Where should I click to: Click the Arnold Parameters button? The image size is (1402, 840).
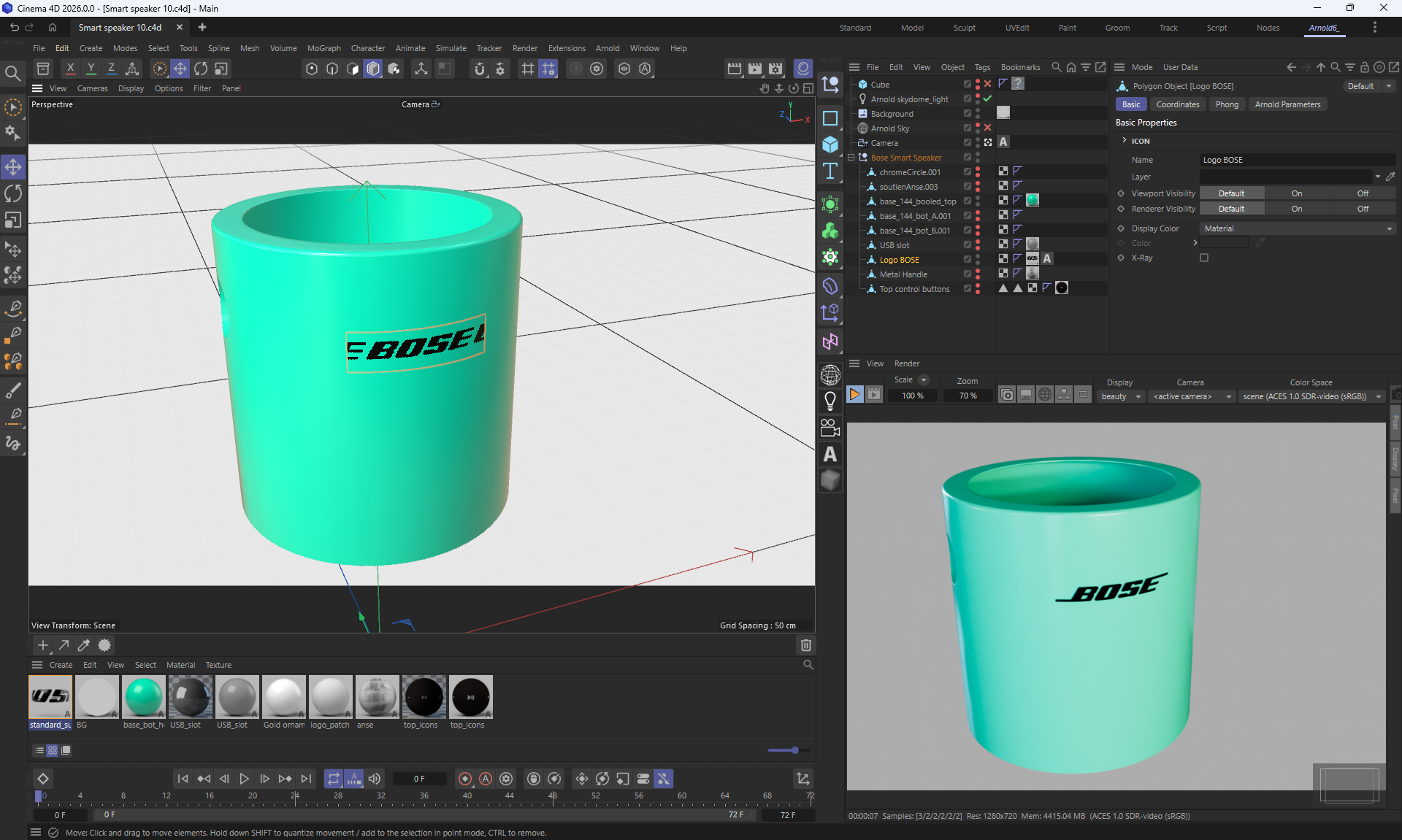[x=1287, y=104]
